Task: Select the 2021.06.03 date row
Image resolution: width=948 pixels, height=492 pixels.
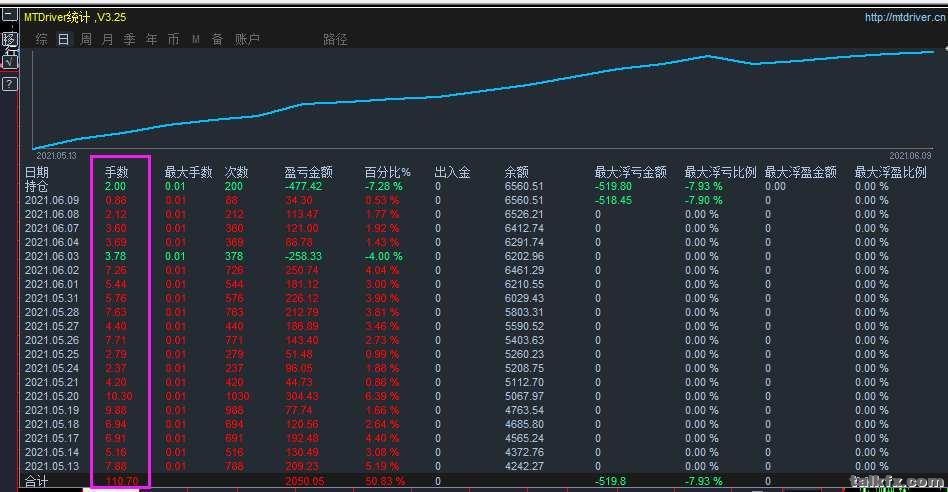Action: (x=52, y=256)
